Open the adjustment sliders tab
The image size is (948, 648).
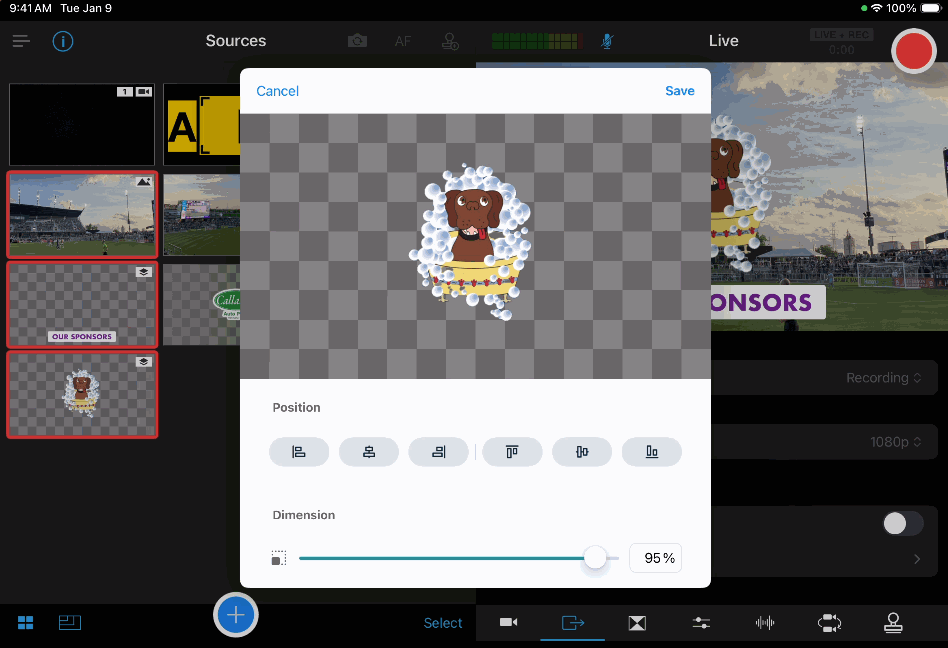pyautogui.click(x=701, y=623)
